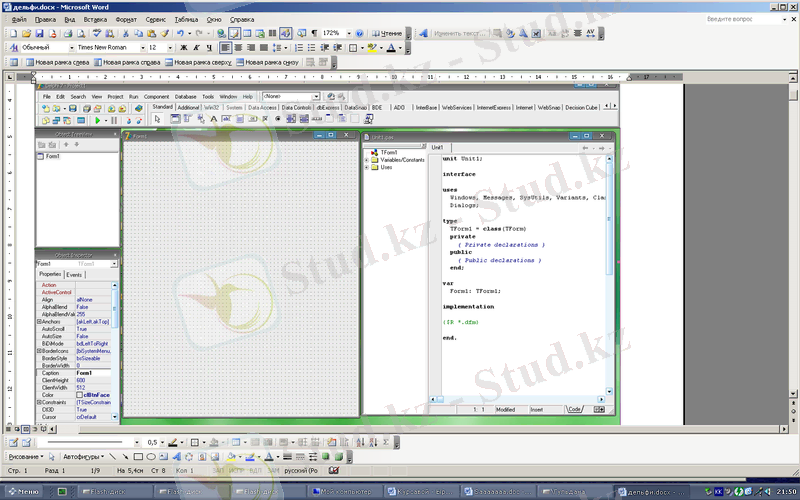
Task: Toggle Bold formatting (Ж)
Action: (184, 47)
